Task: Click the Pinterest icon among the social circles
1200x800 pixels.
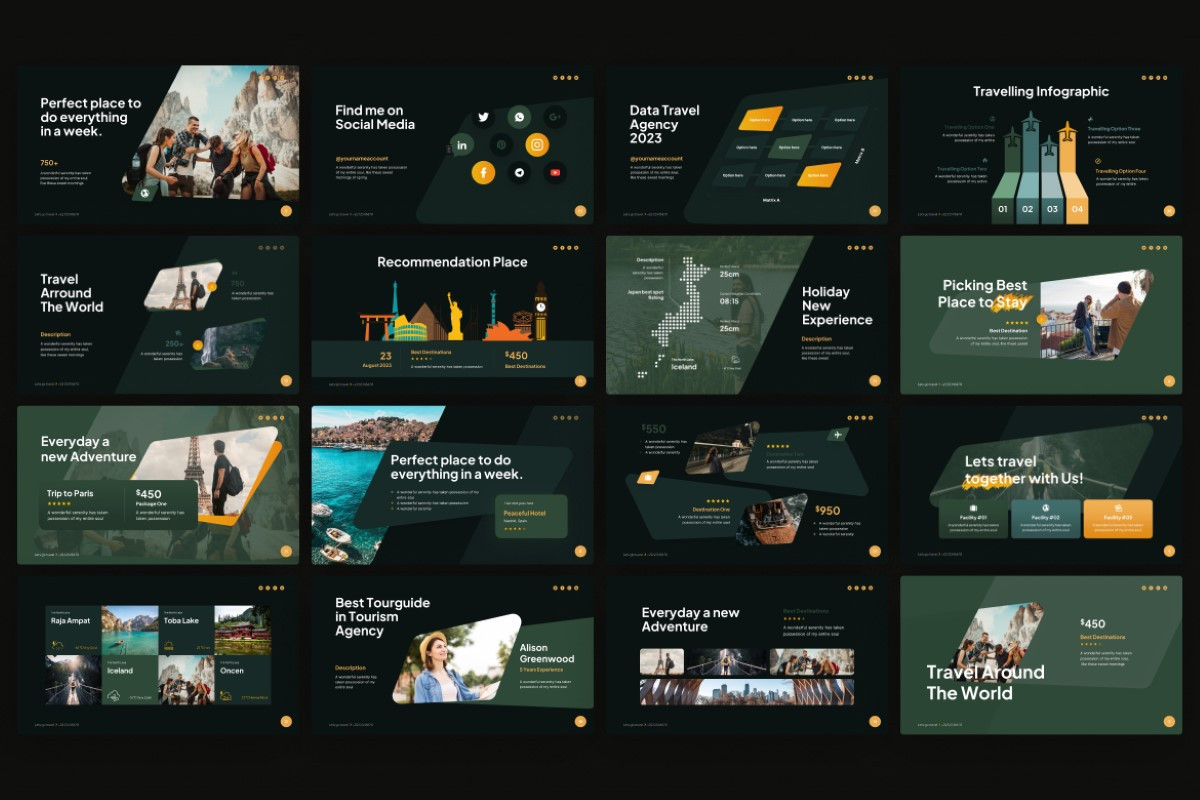Action: (x=501, y=145)
